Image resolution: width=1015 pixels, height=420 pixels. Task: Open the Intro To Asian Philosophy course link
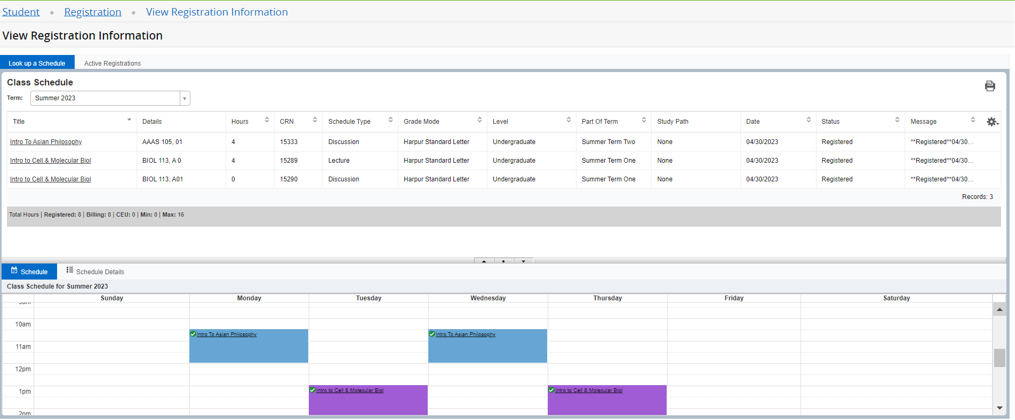coord(46,142)
